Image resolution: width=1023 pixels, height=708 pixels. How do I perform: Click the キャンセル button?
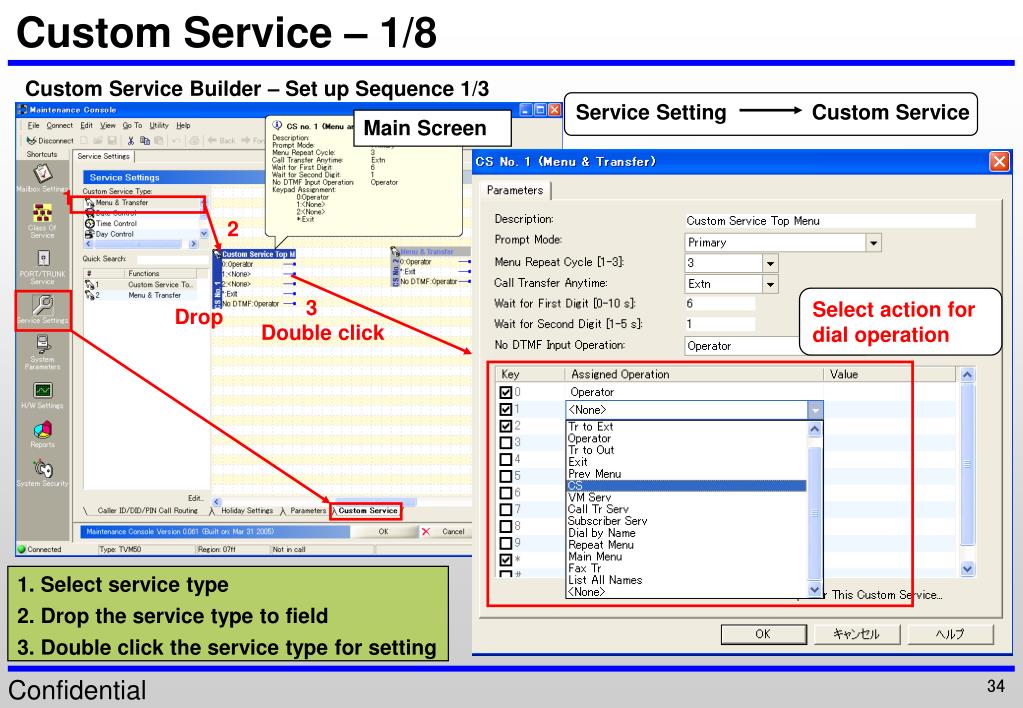point(857,634)
